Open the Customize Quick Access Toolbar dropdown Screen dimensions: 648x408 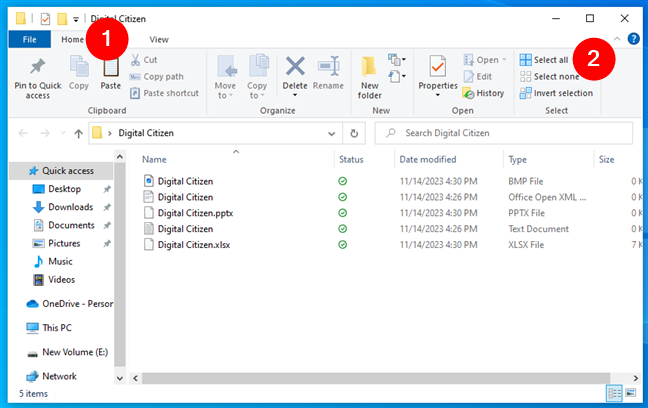point(76,19)
